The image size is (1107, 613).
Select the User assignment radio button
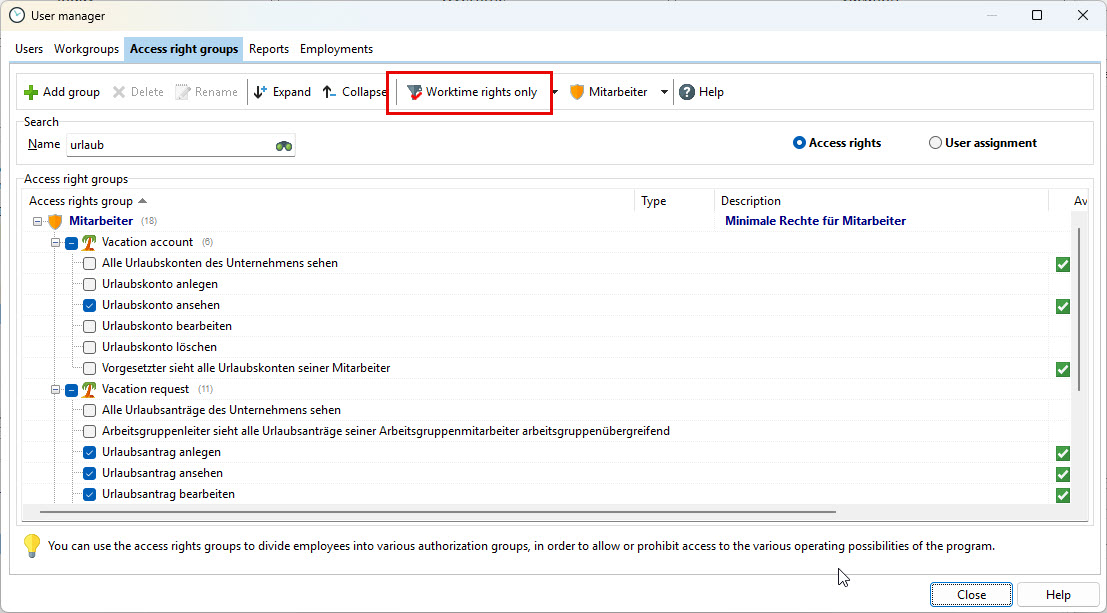pyautogui.click(x=936, y=143)
